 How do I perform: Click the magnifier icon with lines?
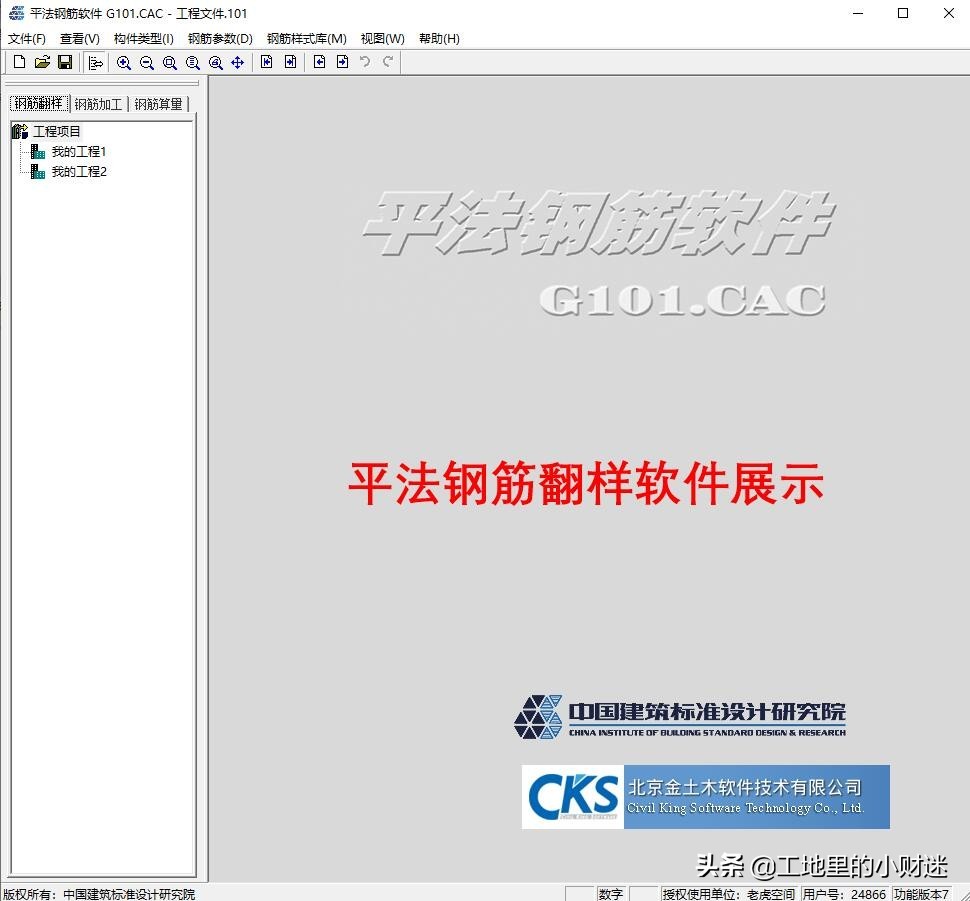click(192, 63)
